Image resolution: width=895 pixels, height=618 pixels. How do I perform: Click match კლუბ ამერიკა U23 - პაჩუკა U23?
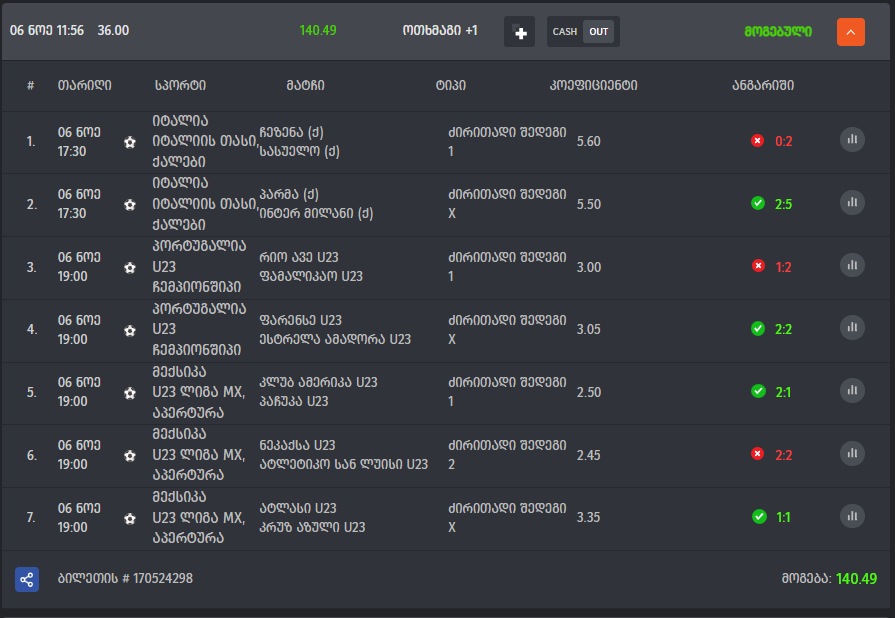[x=319, y=391]
